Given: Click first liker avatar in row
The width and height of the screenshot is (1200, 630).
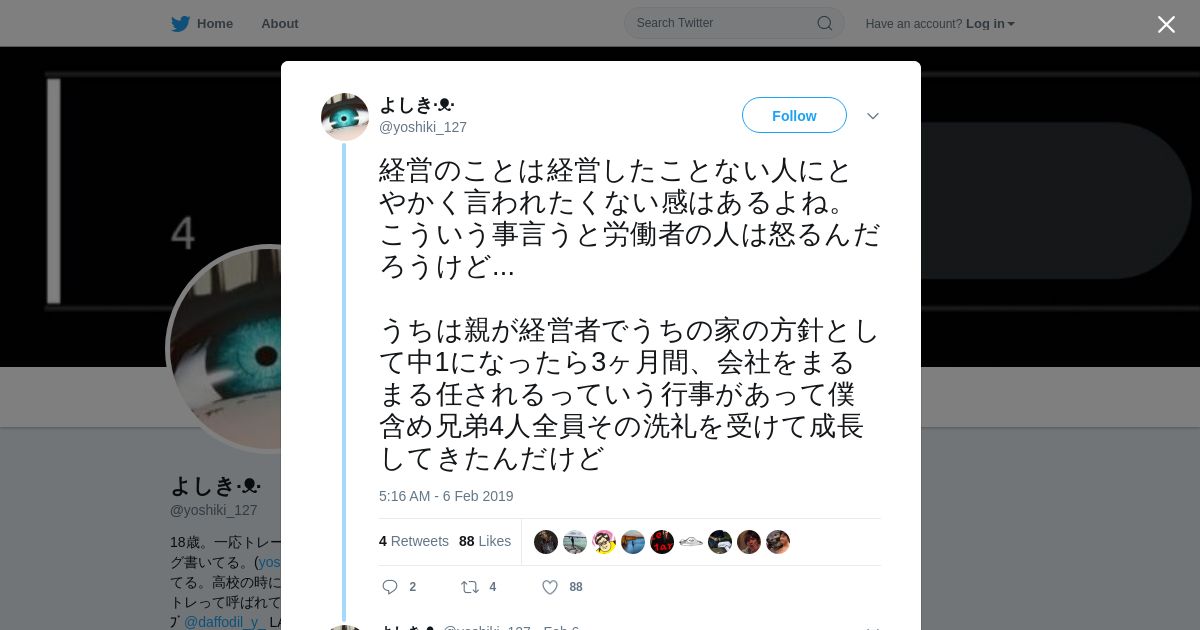Looking at the screenshot, I should (546, 542).
